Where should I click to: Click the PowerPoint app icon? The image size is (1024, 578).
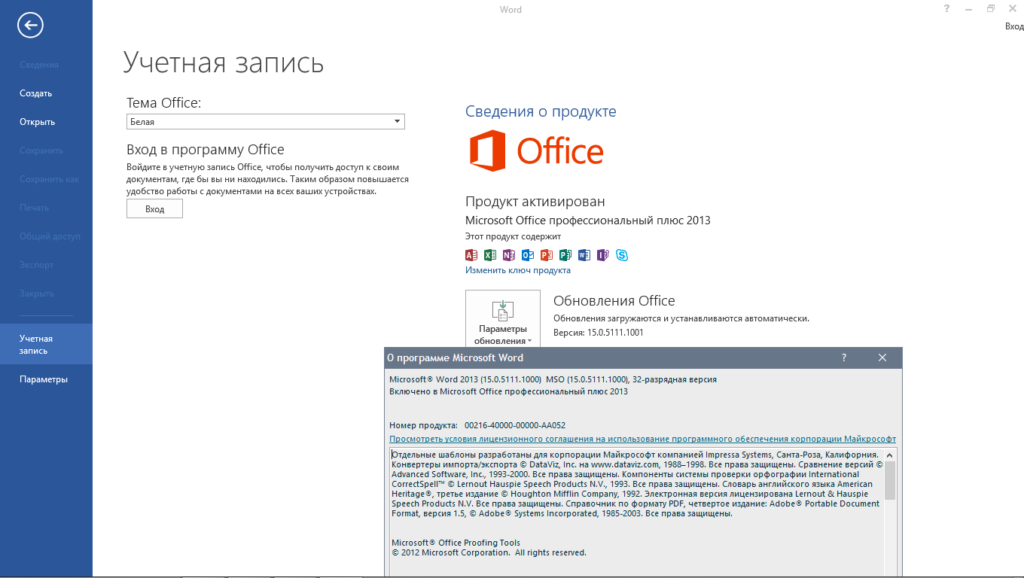547,255
